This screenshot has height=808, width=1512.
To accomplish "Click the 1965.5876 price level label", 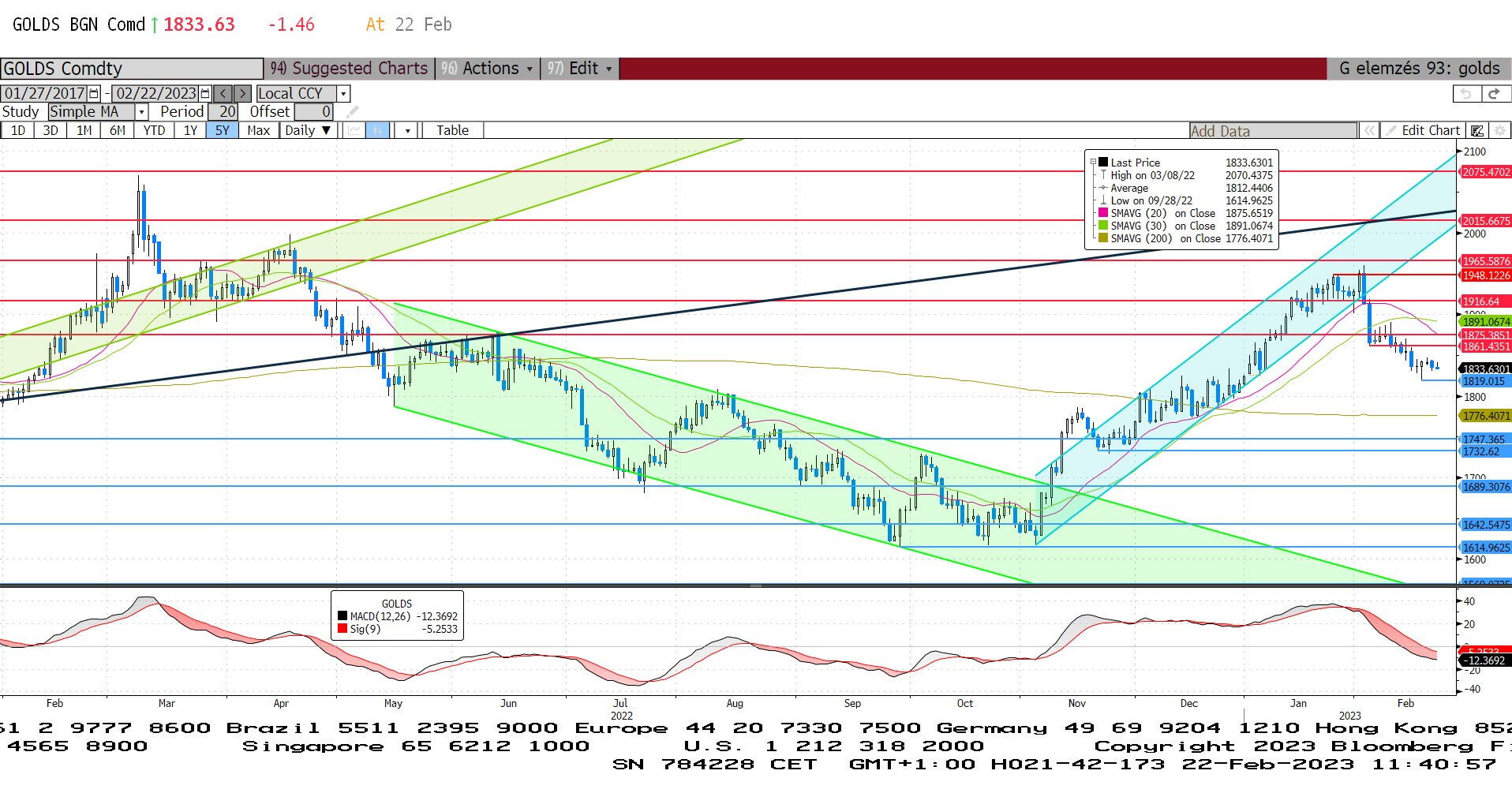I will [x=1485, y=261].
